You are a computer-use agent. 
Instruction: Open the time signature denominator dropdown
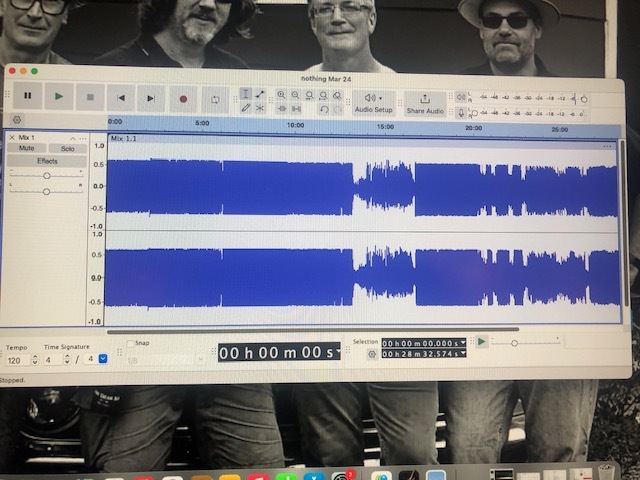103,359
